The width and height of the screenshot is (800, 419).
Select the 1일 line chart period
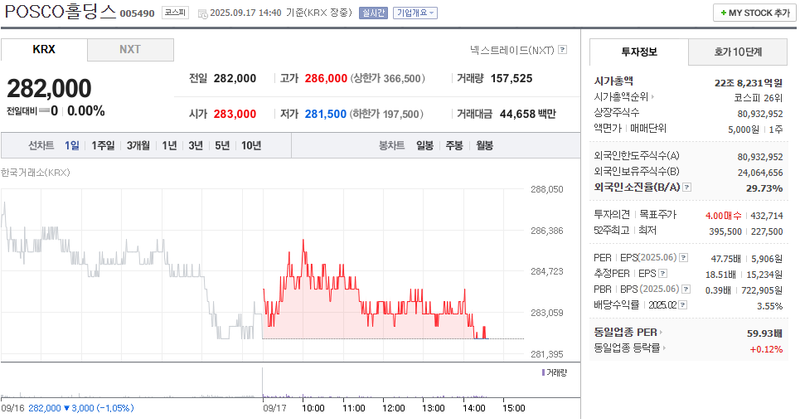tap(72, 145)
